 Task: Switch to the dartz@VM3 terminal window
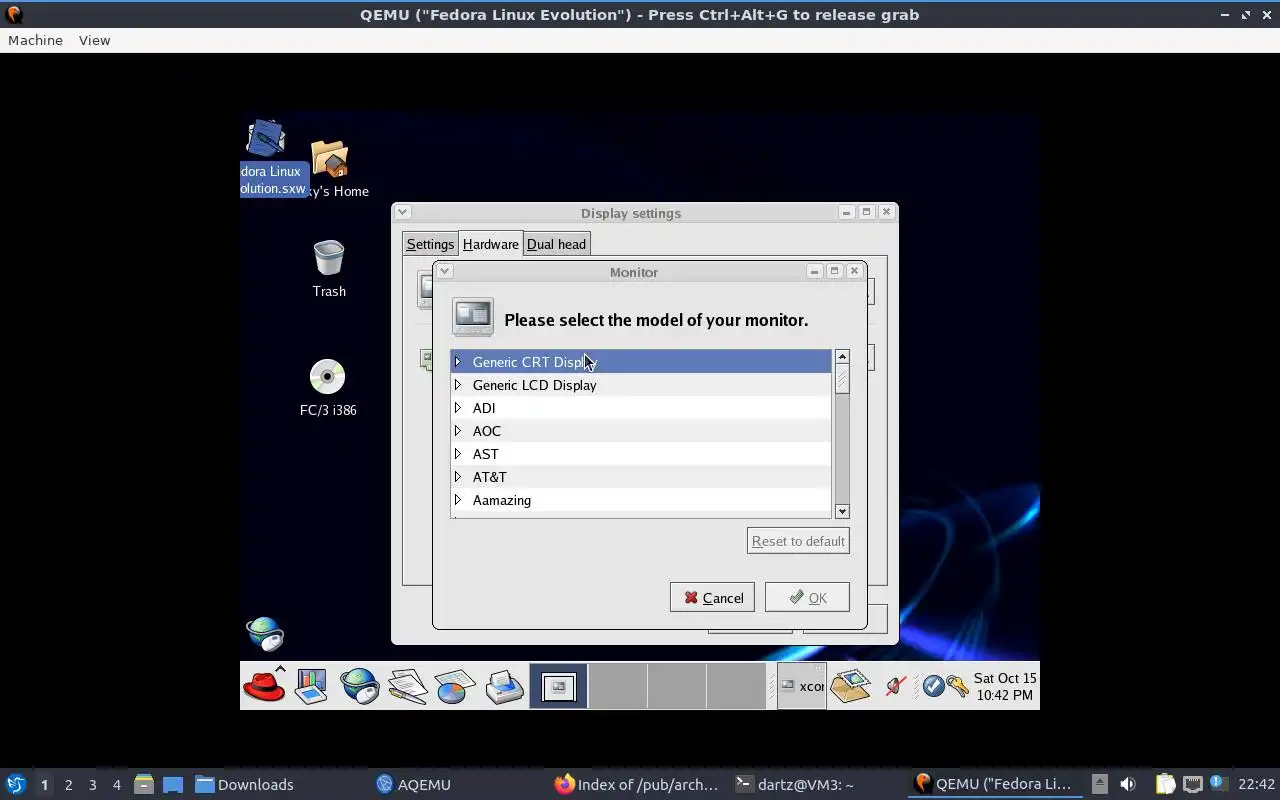pyautogui.click(x=795, y=784)
